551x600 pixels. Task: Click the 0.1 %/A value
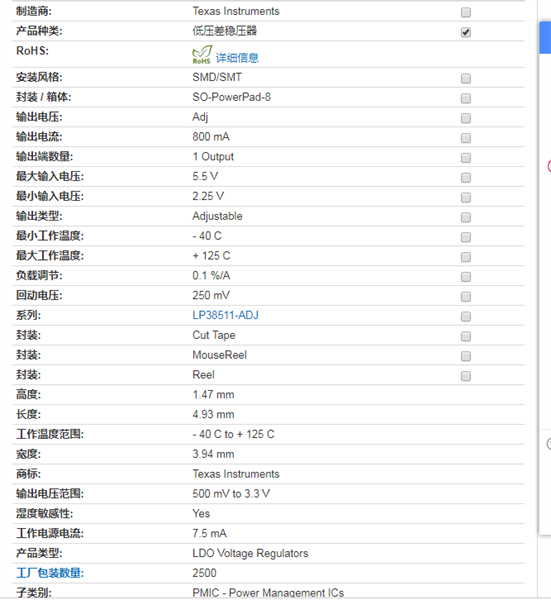tap(211, 276)
